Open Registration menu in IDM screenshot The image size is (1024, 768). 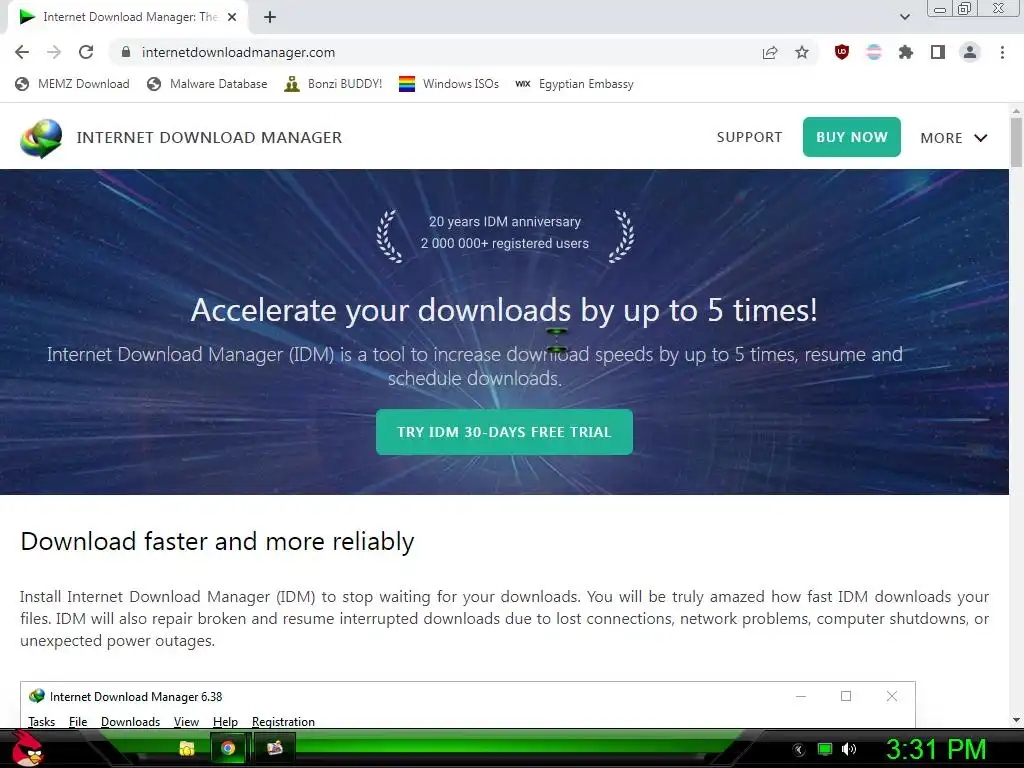[283, 721]
